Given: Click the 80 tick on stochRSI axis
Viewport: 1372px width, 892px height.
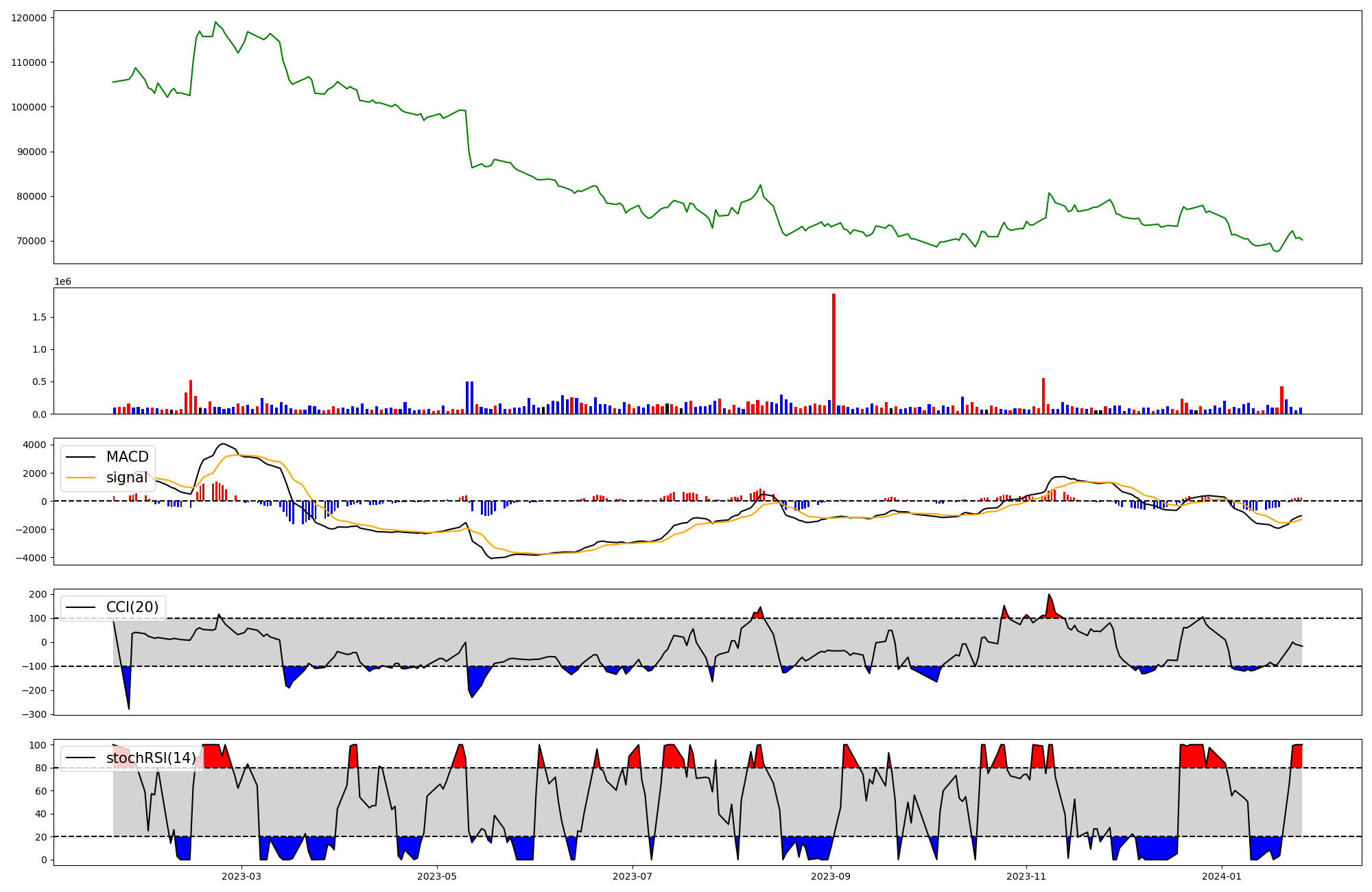Looking at the screenshot, I should point(40,768).
